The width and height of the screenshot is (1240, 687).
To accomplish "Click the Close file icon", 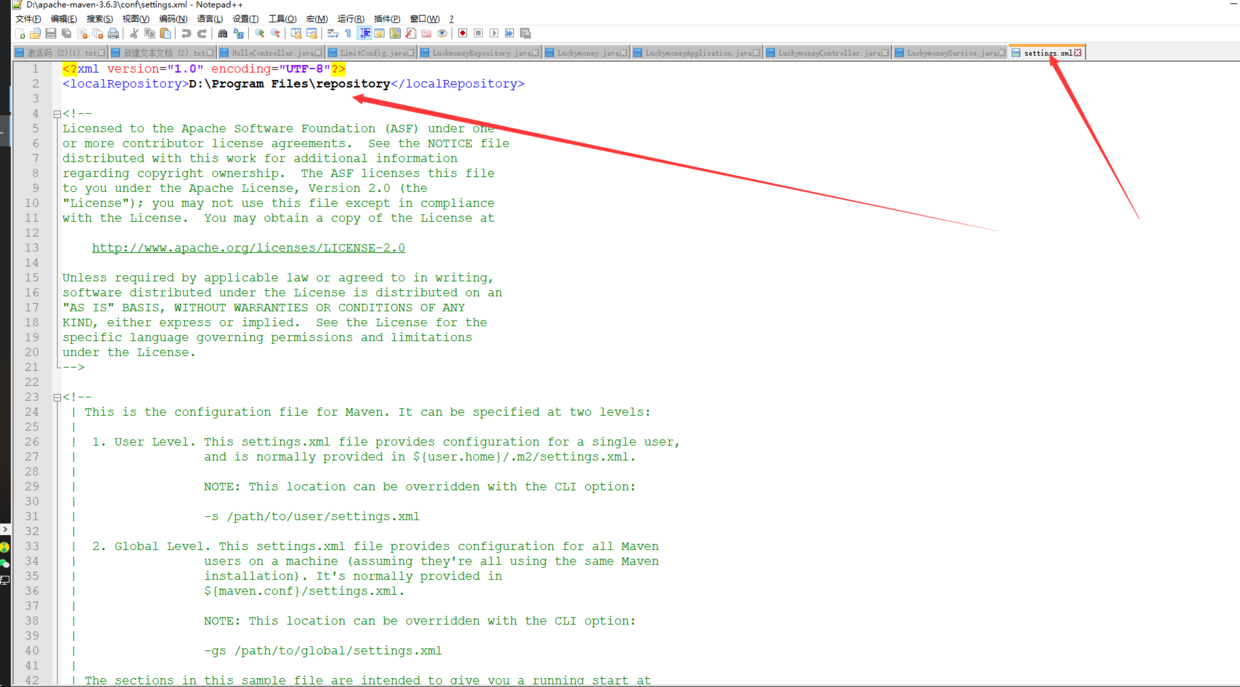I will tap(82, 33).
